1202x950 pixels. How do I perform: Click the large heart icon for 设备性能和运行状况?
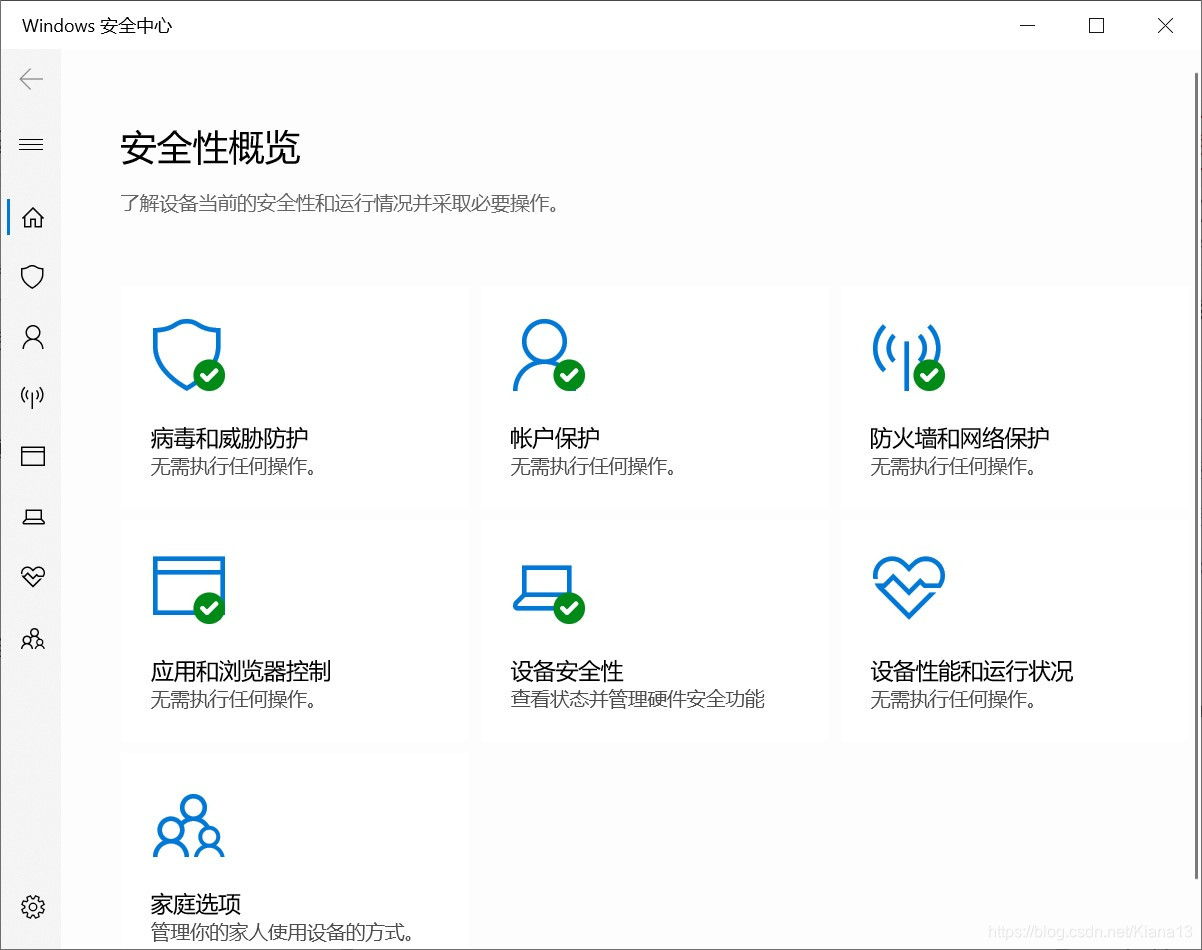908,588
